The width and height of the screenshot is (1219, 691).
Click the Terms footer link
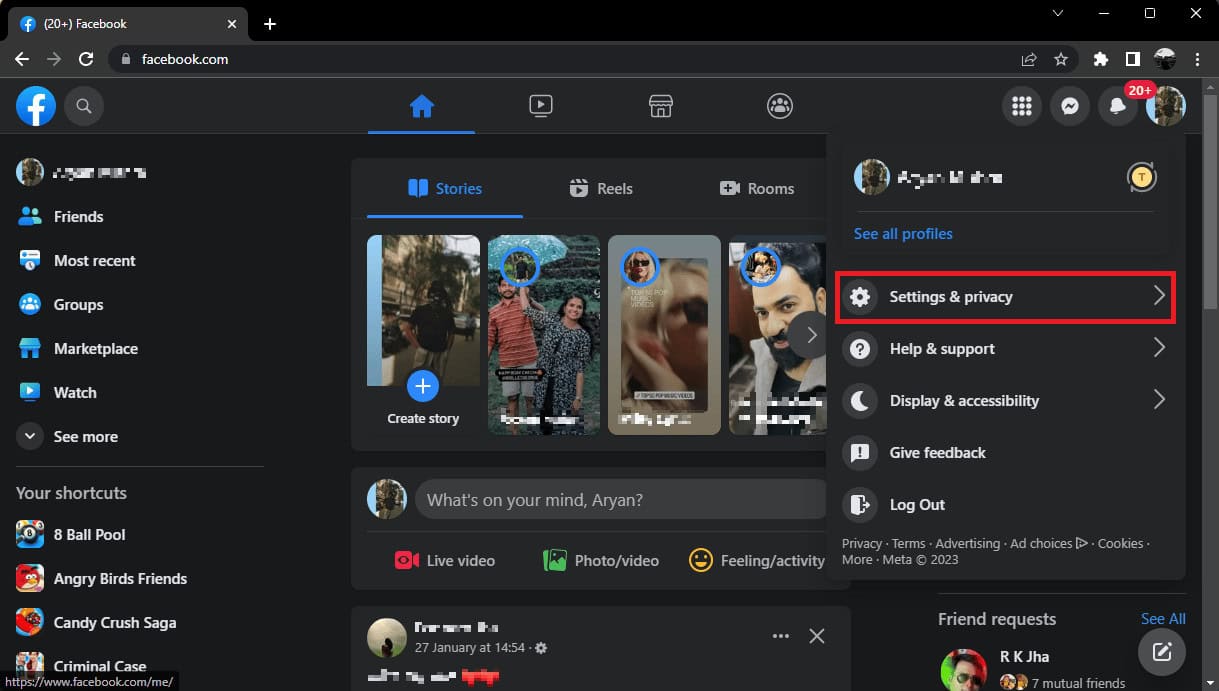click(x=908, y=543)
